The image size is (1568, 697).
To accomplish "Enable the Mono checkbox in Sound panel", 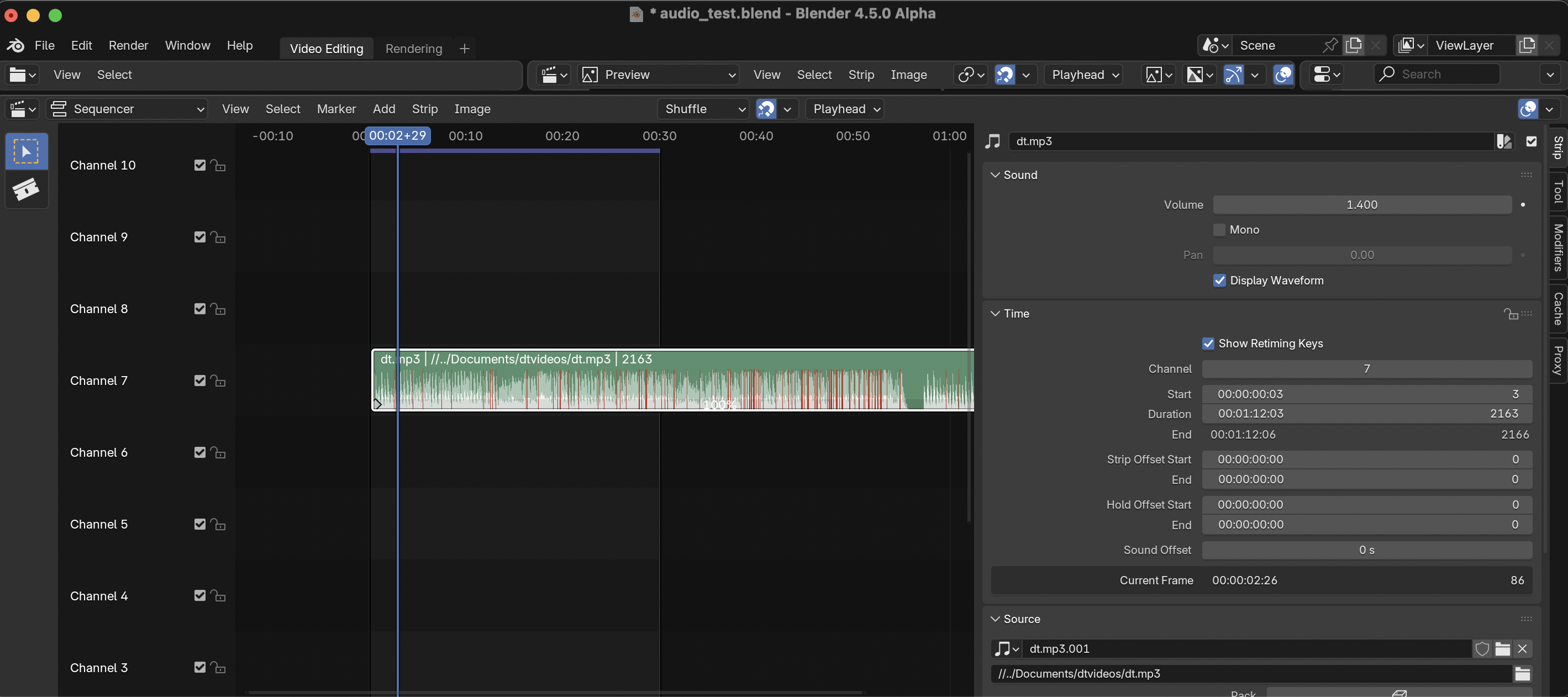I will click(x=1219, y=230).
